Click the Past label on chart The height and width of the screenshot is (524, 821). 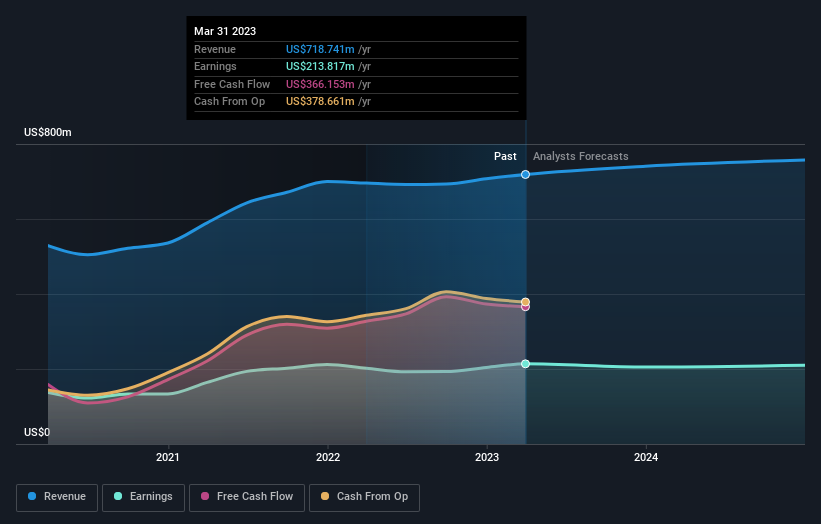pos(505,157)
